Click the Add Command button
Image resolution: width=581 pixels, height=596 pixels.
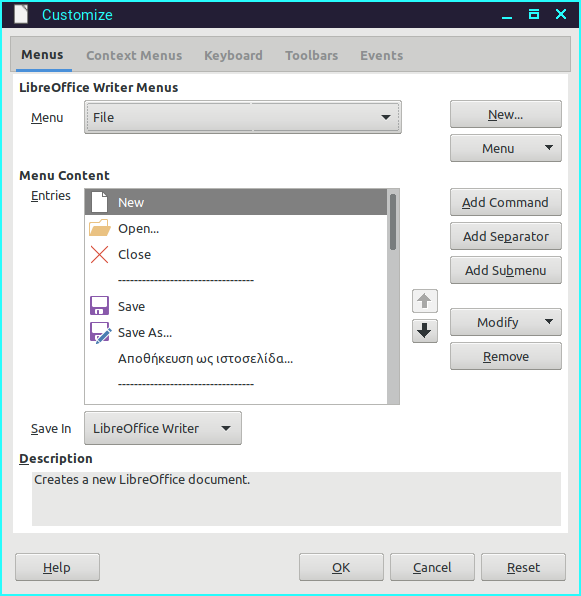click(505, 202)
